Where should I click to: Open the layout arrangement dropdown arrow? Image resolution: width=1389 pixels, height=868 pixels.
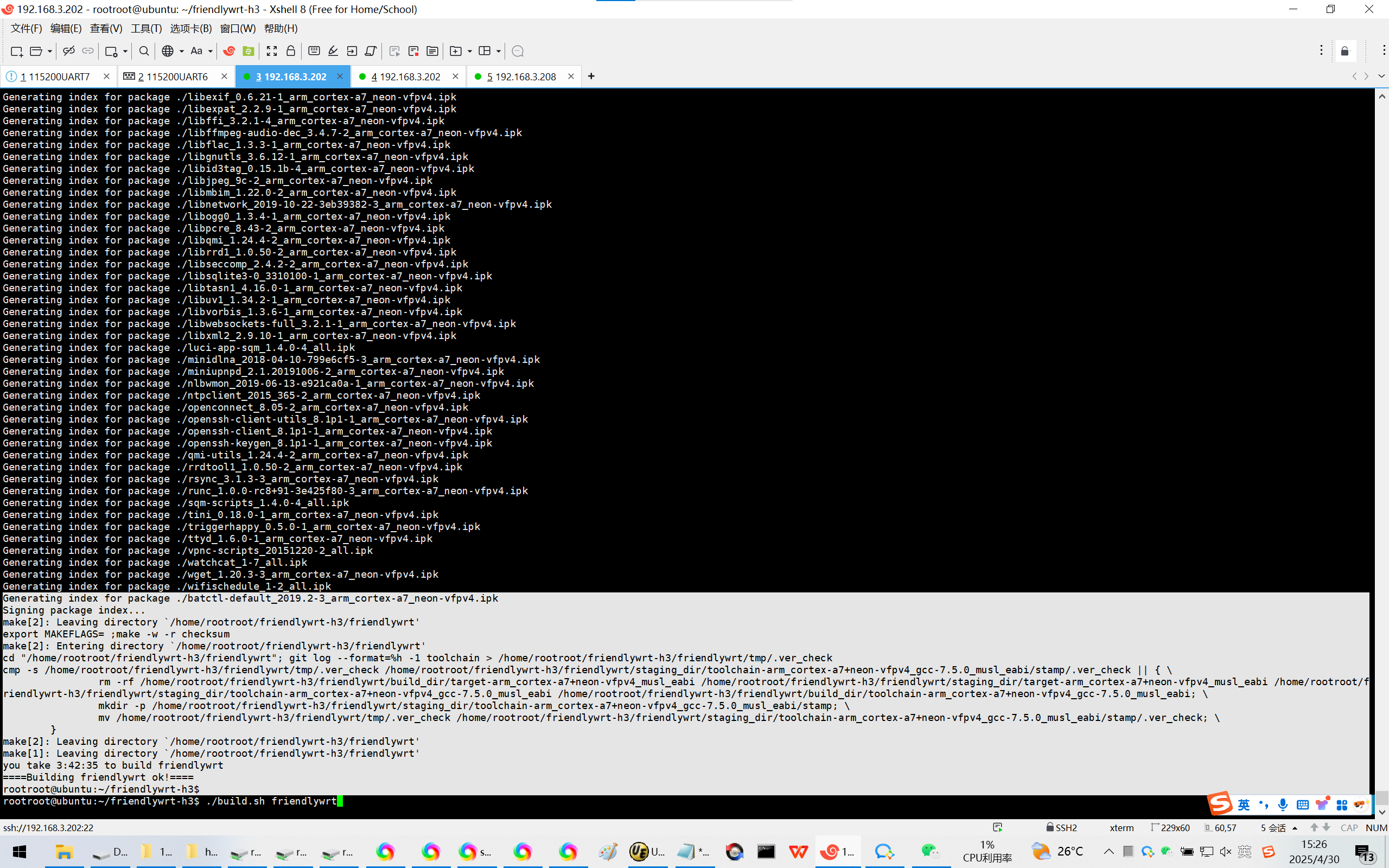point(498,51)
